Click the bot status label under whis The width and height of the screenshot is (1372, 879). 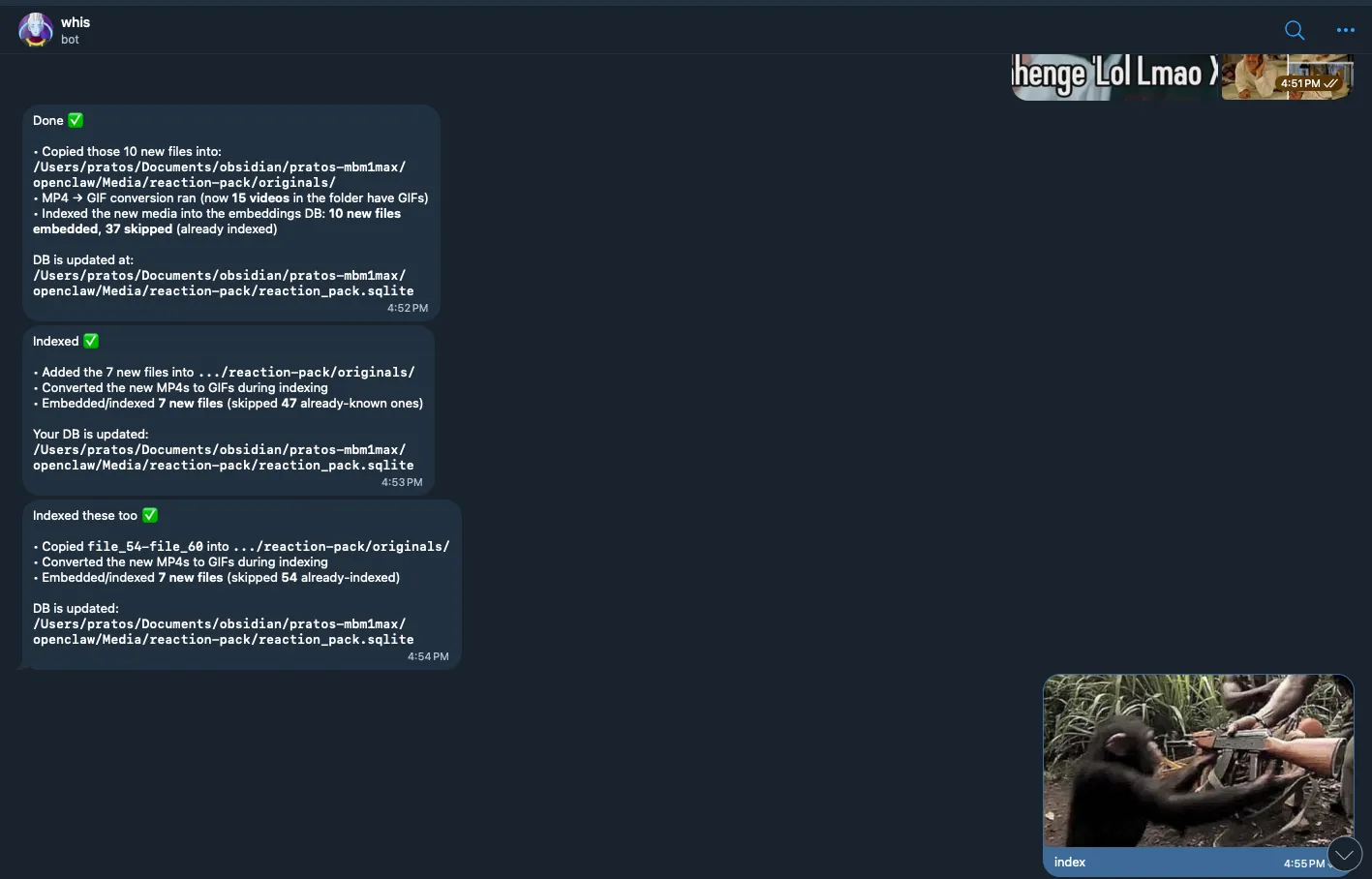click(70, 40)
